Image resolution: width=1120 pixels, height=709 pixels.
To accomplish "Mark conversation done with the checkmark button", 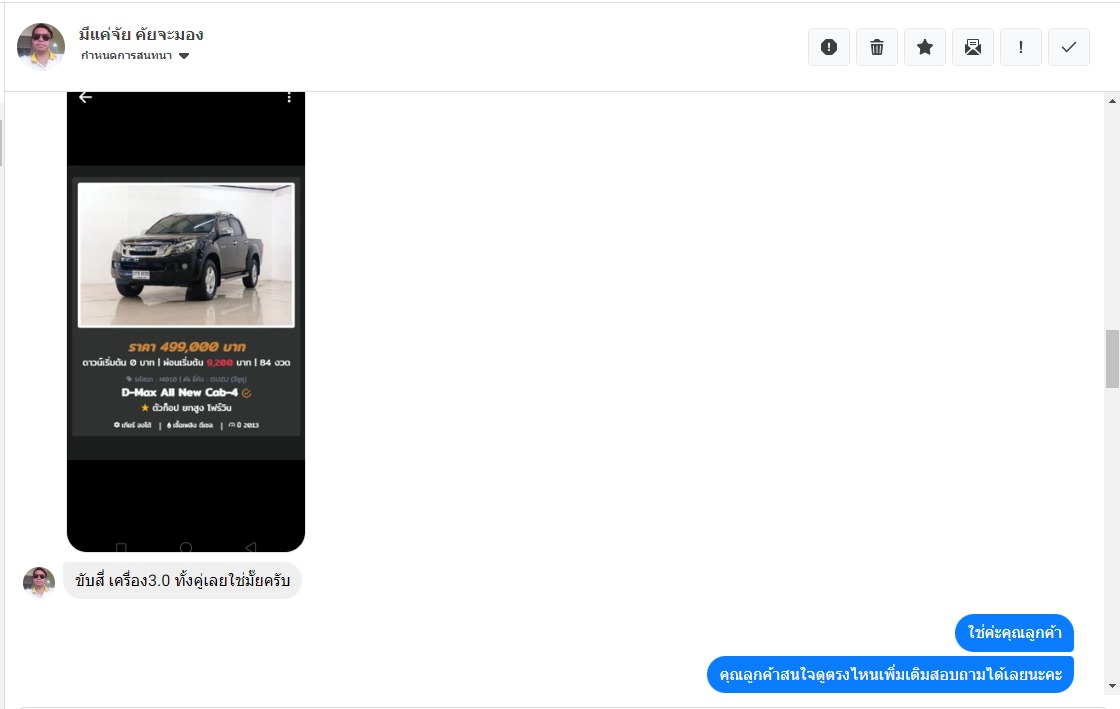I will click(1069, 47).
